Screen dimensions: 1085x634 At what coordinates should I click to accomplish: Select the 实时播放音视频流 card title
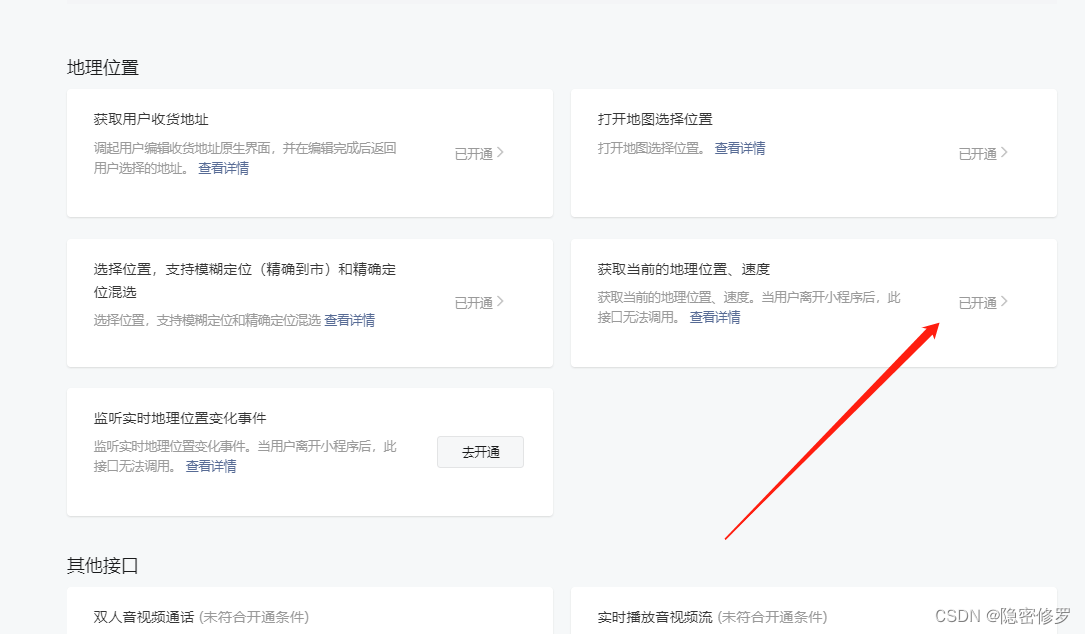coord(655,617)
